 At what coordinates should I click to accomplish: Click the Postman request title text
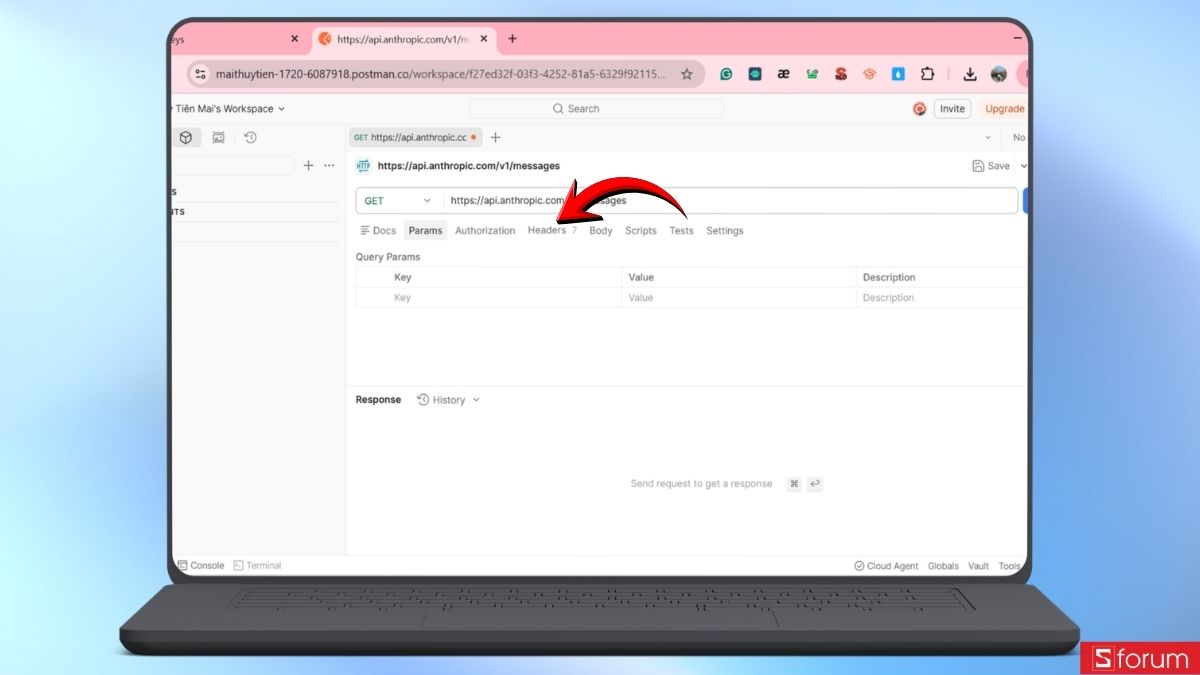pyautogui.click(x=469, y=166)
